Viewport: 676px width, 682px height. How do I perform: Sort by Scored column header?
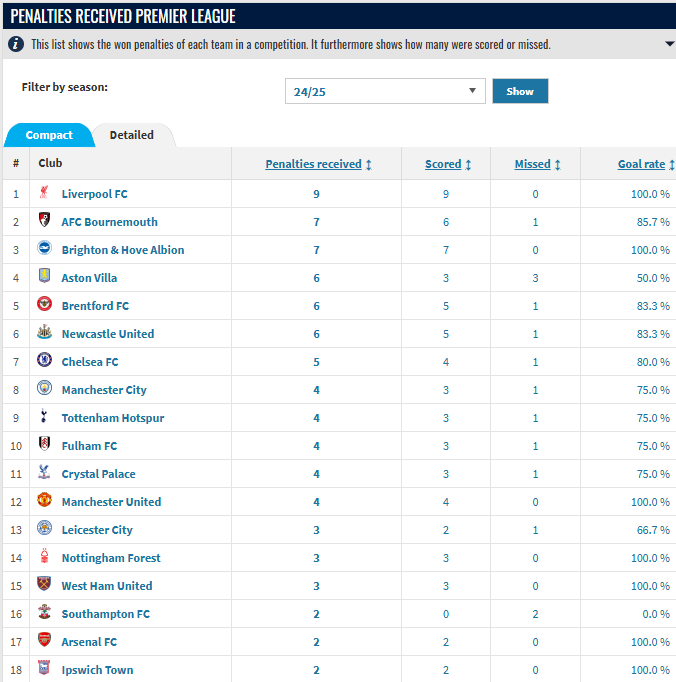tap(443, 164)
